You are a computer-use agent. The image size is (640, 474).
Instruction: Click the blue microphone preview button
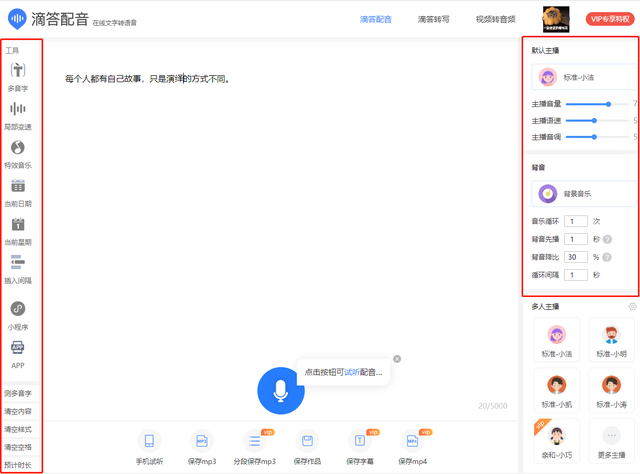[x=281, y=391]
